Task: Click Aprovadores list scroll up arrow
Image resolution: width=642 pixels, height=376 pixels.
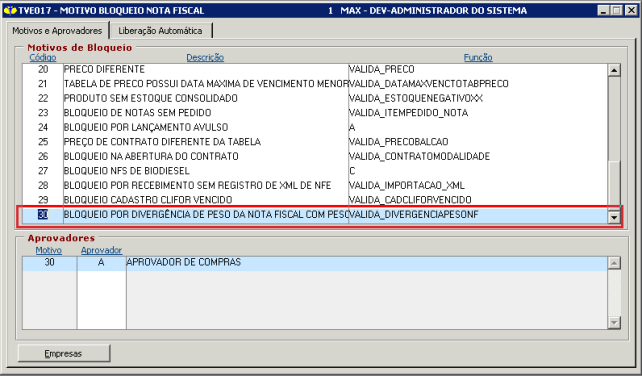Action: tap(614, 263)
